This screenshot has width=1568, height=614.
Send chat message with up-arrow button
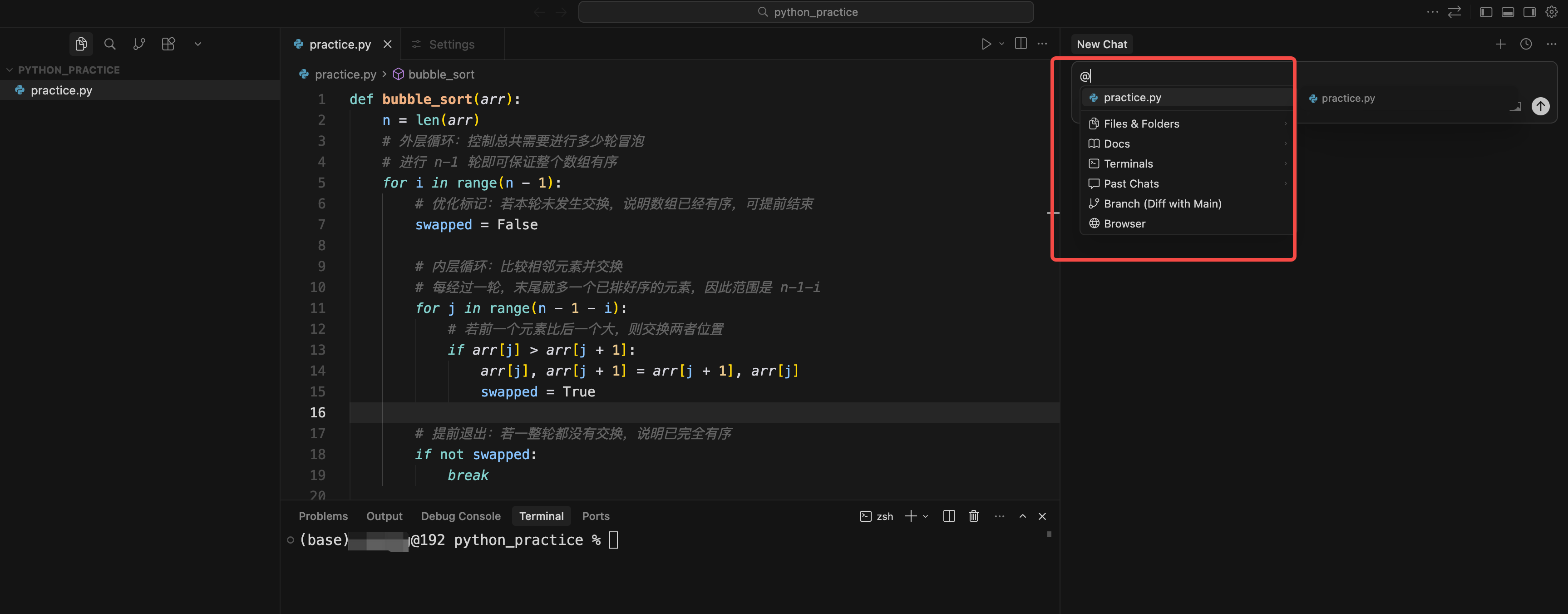click(1541, 107)
